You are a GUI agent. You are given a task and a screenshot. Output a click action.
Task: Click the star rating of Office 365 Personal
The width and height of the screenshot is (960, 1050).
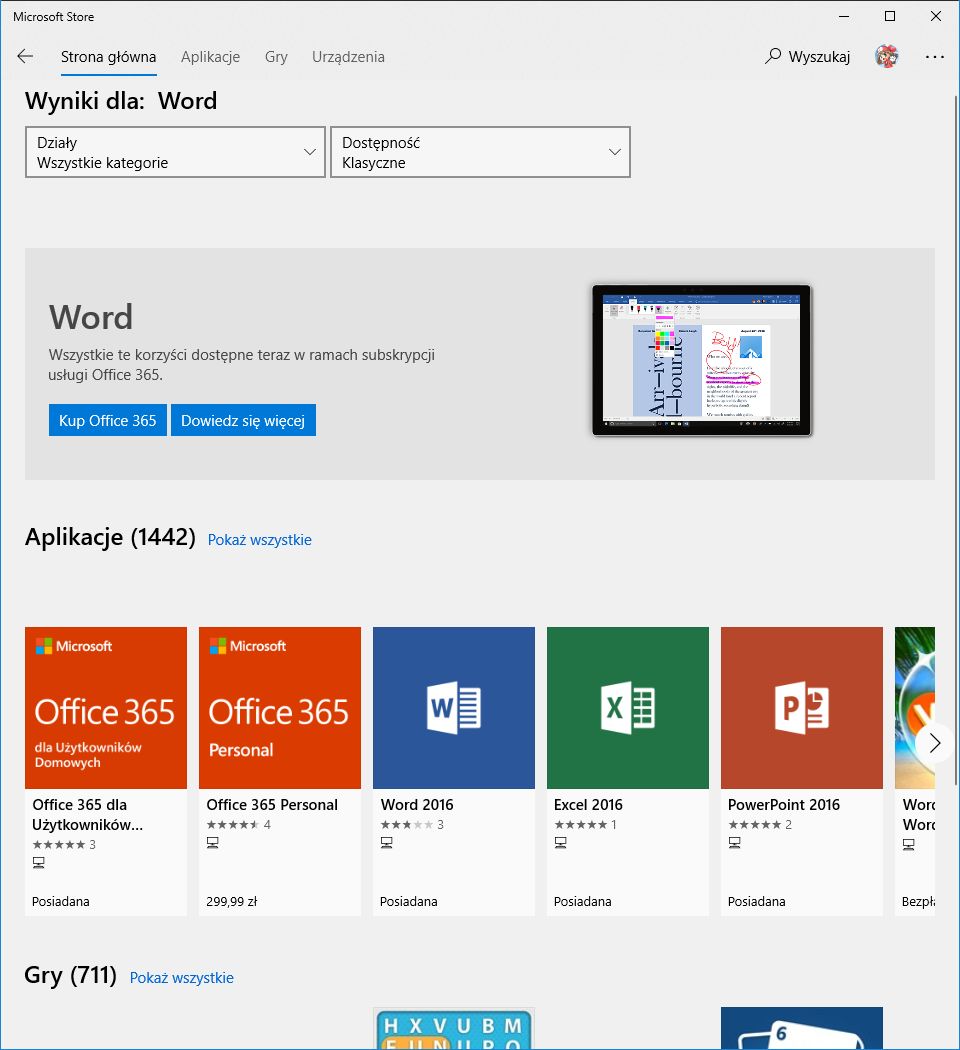pyautogui.click(x=232, y=824)
